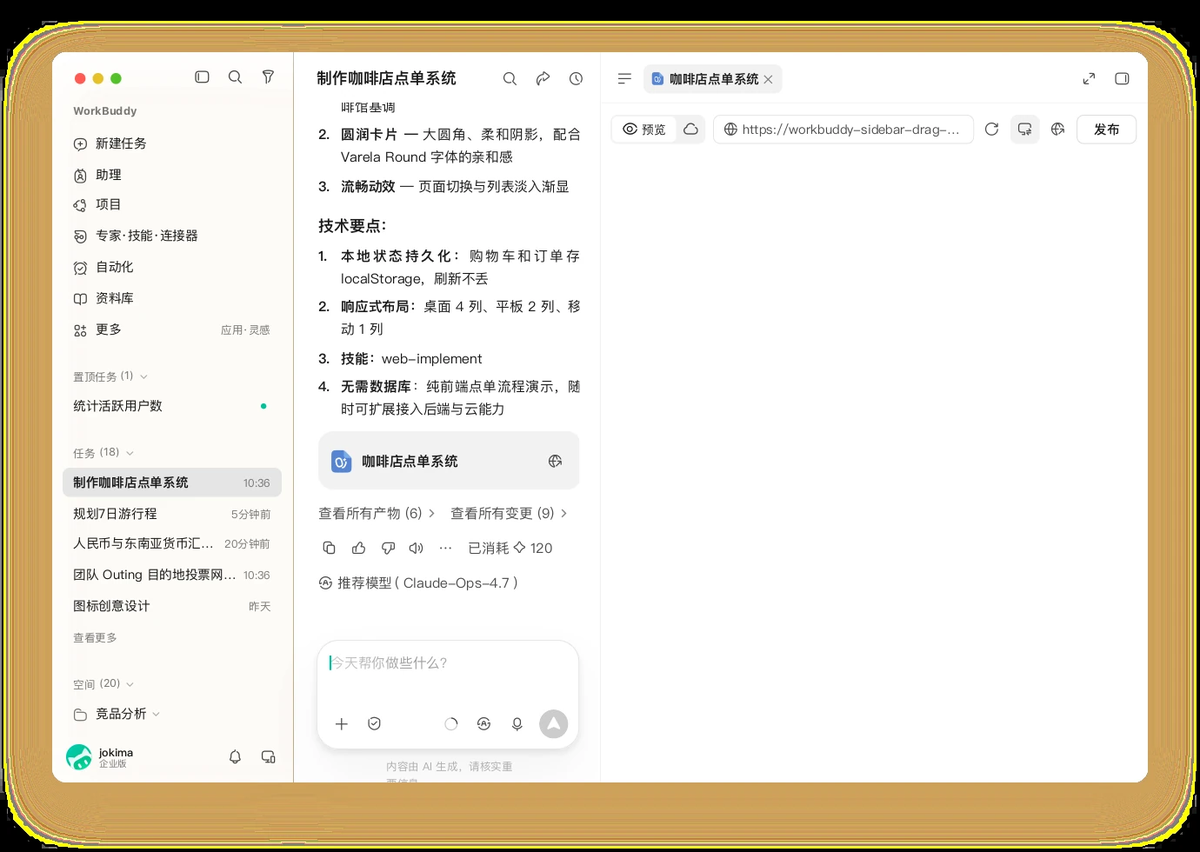
Task: Expand 查看所有产物 (6)
Action: pos(377,513)
